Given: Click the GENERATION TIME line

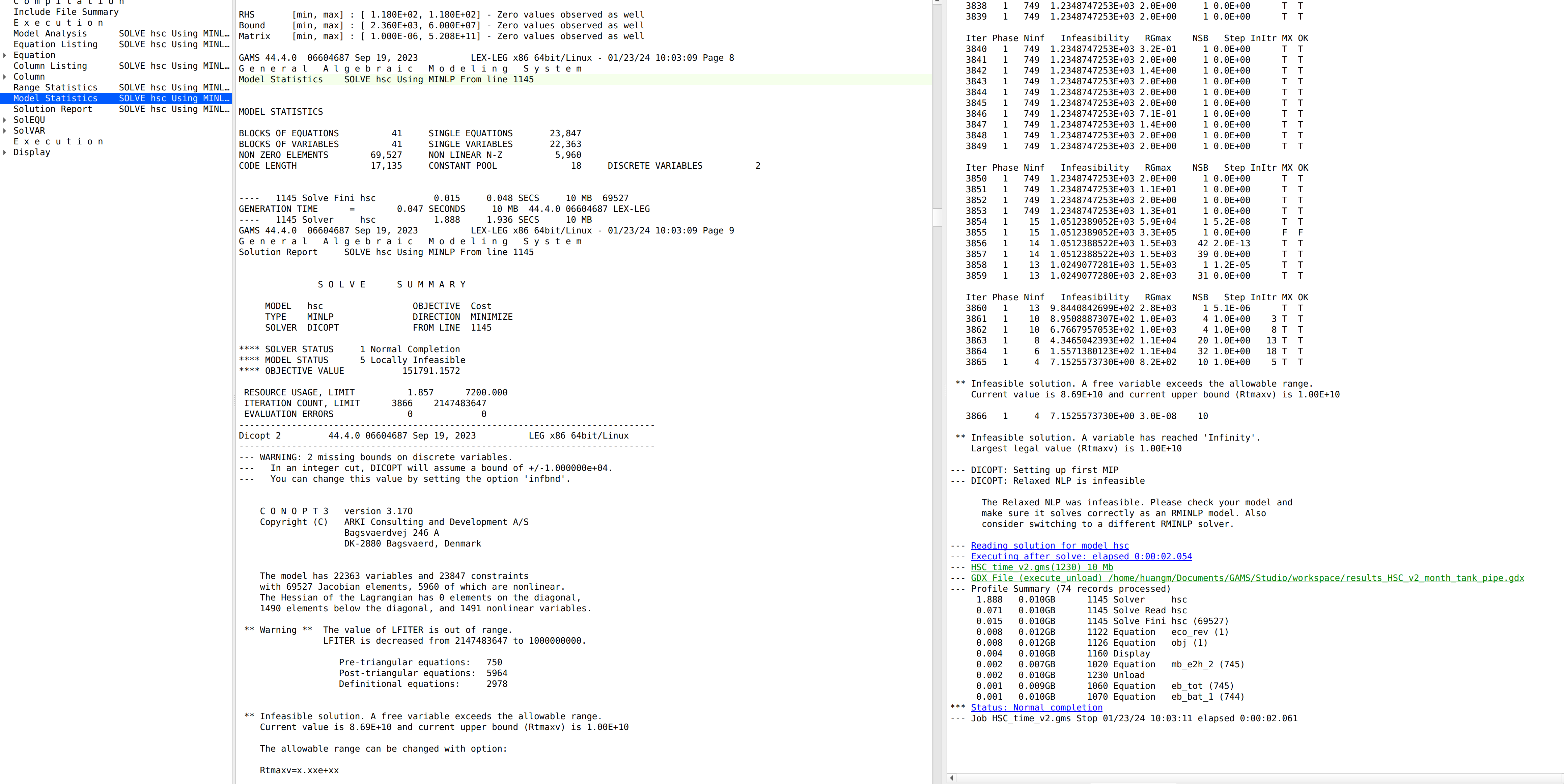Looking at the screenshot, I should pyautogui.click(x=444, y=209).
